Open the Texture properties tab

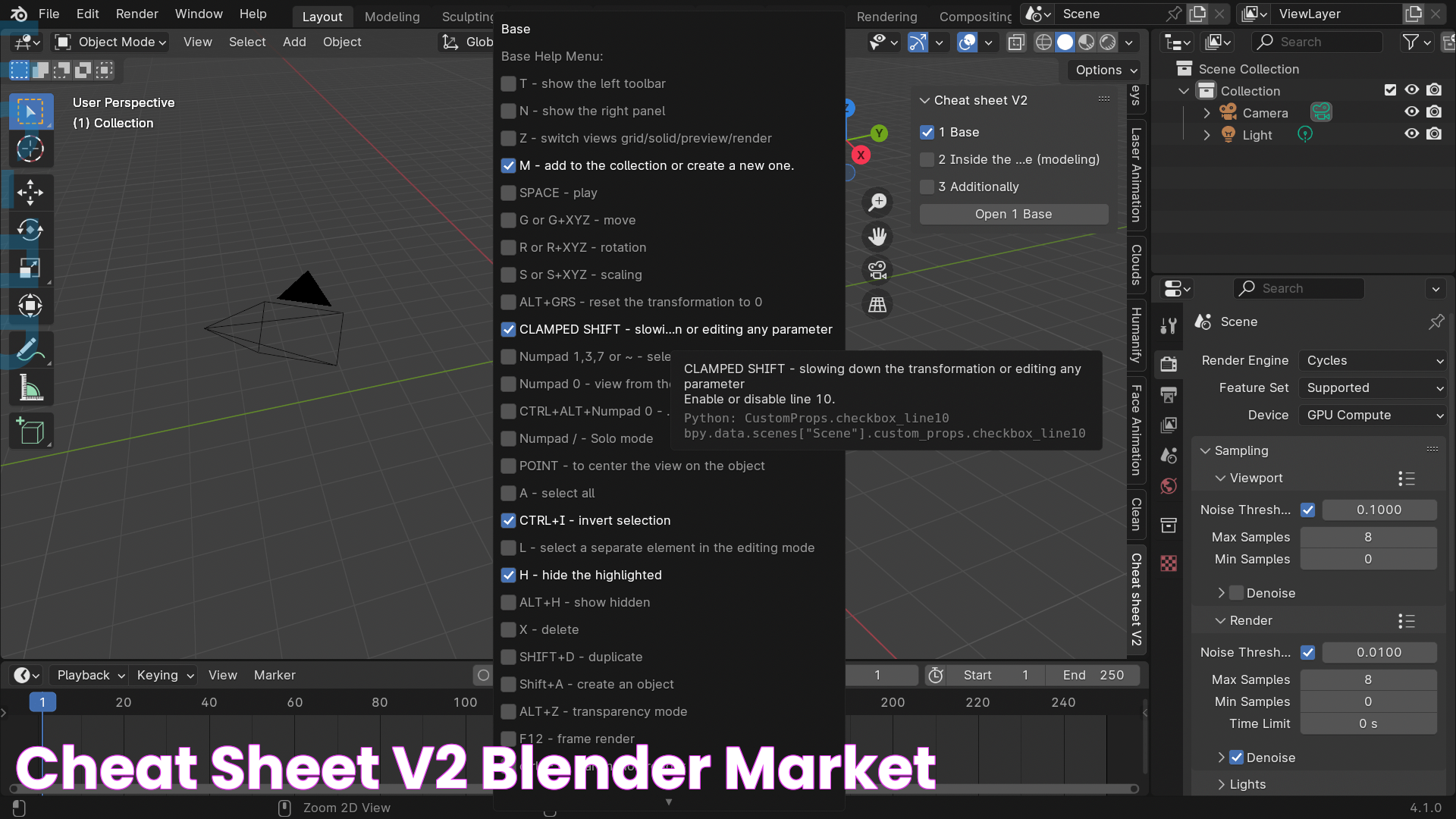pyautogui.click(x=1169, y=563)
